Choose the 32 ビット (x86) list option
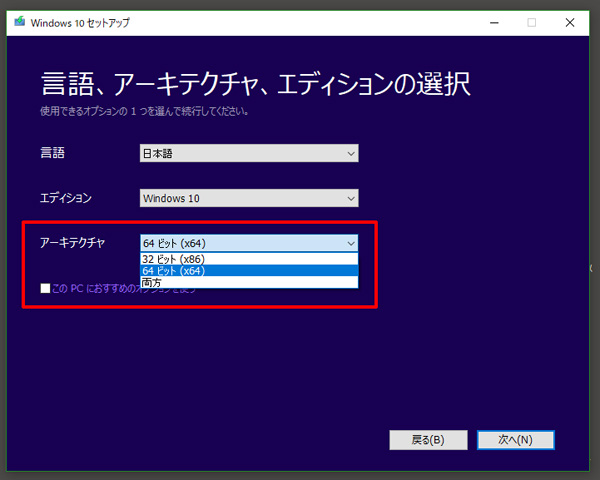Screen dimensions: 600x480 [249, 259]
